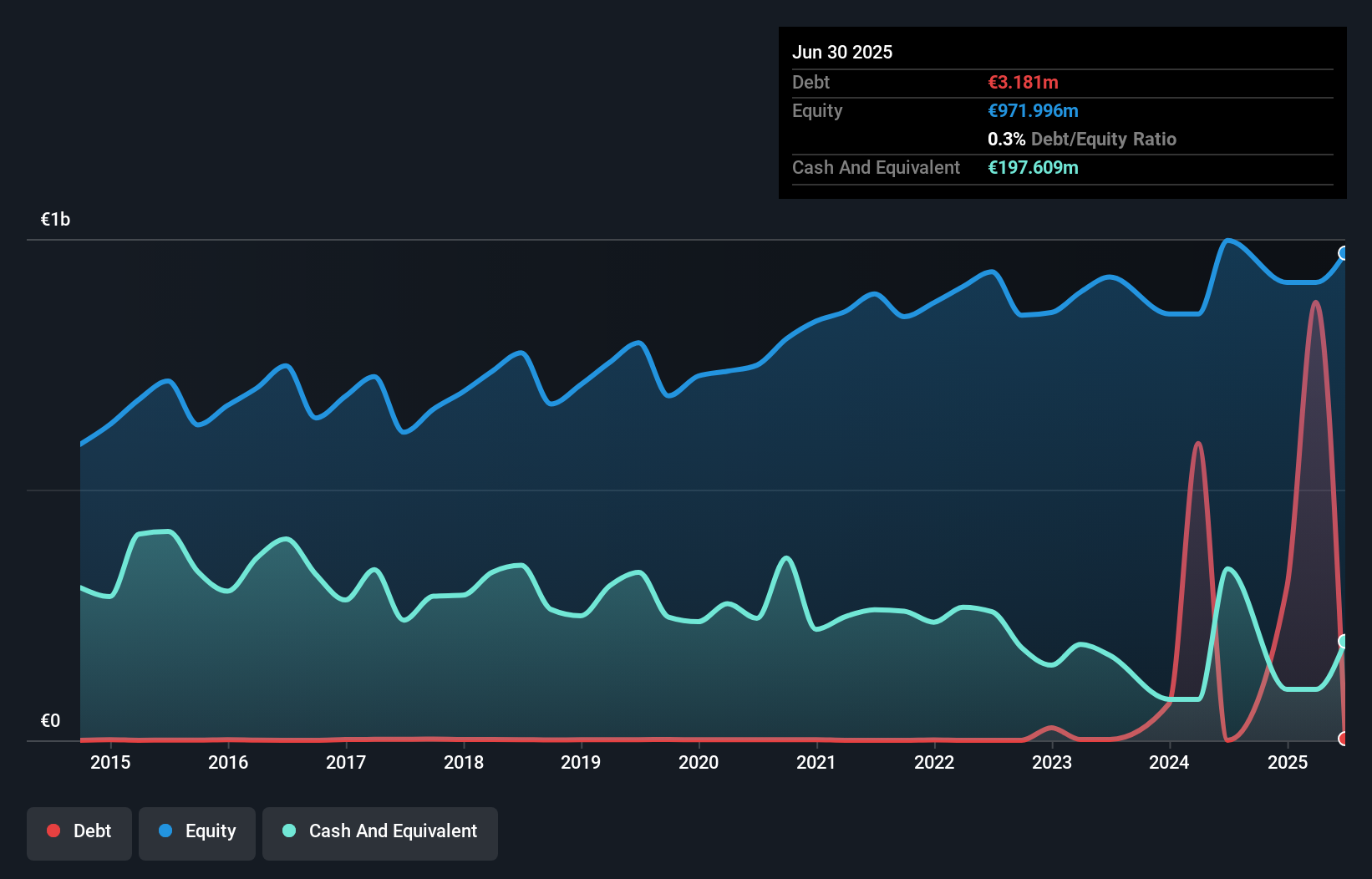
Task: Click the €0 y-axis label
Action: (50, 720)
